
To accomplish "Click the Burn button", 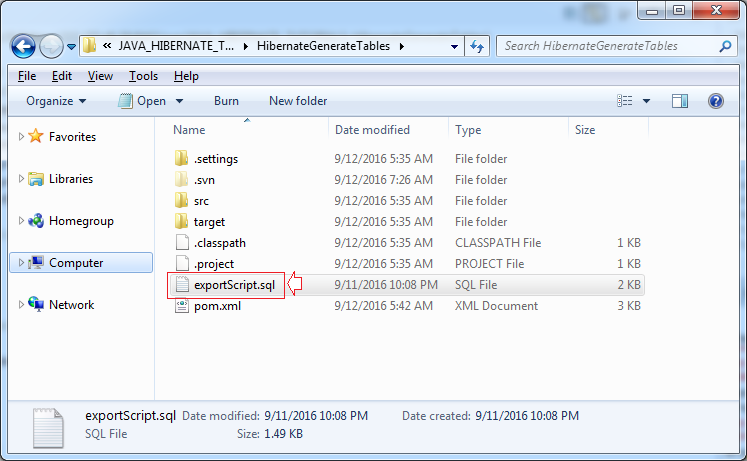I will (226, 101).
